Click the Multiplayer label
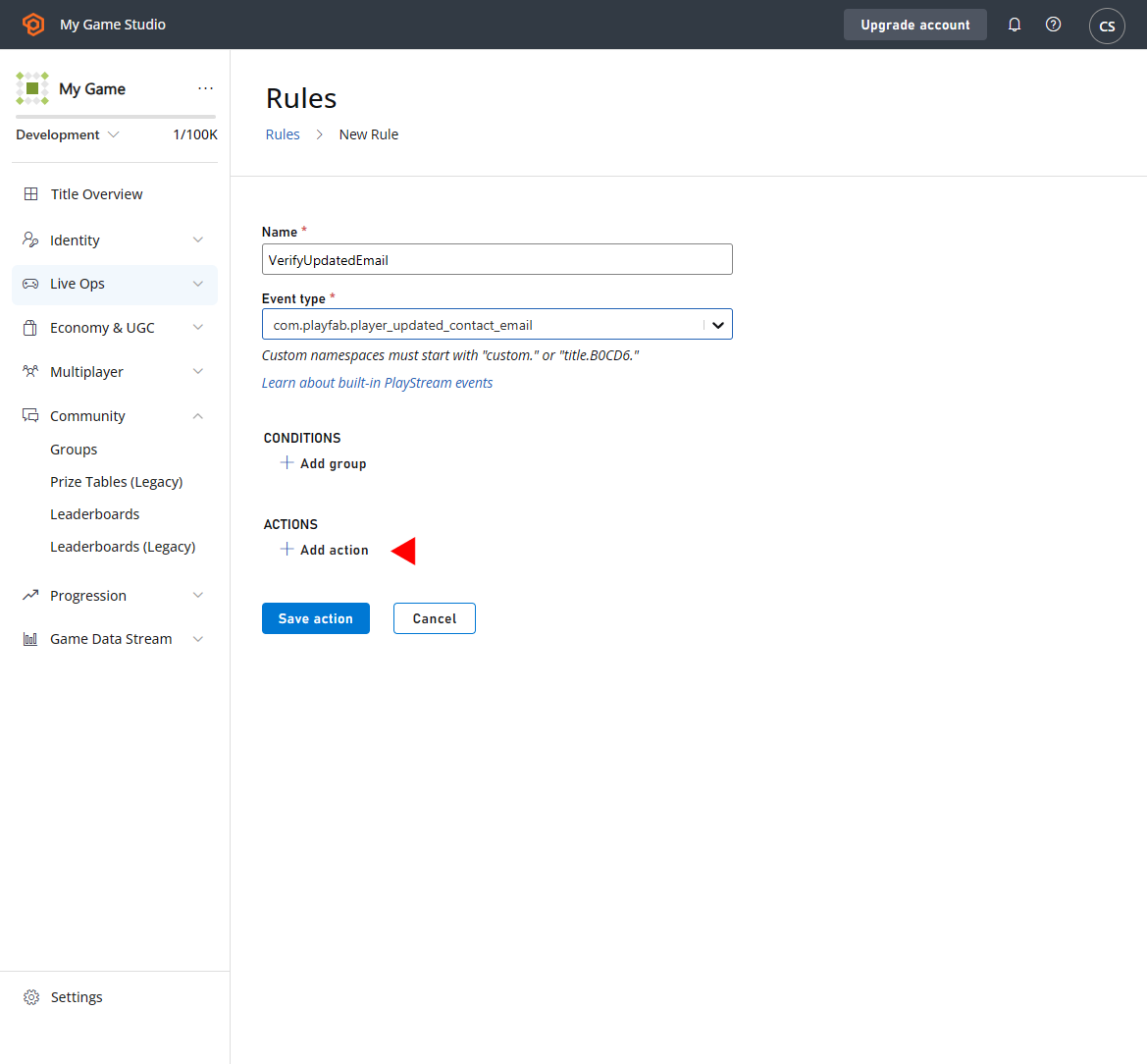 (x=86, y=372)
